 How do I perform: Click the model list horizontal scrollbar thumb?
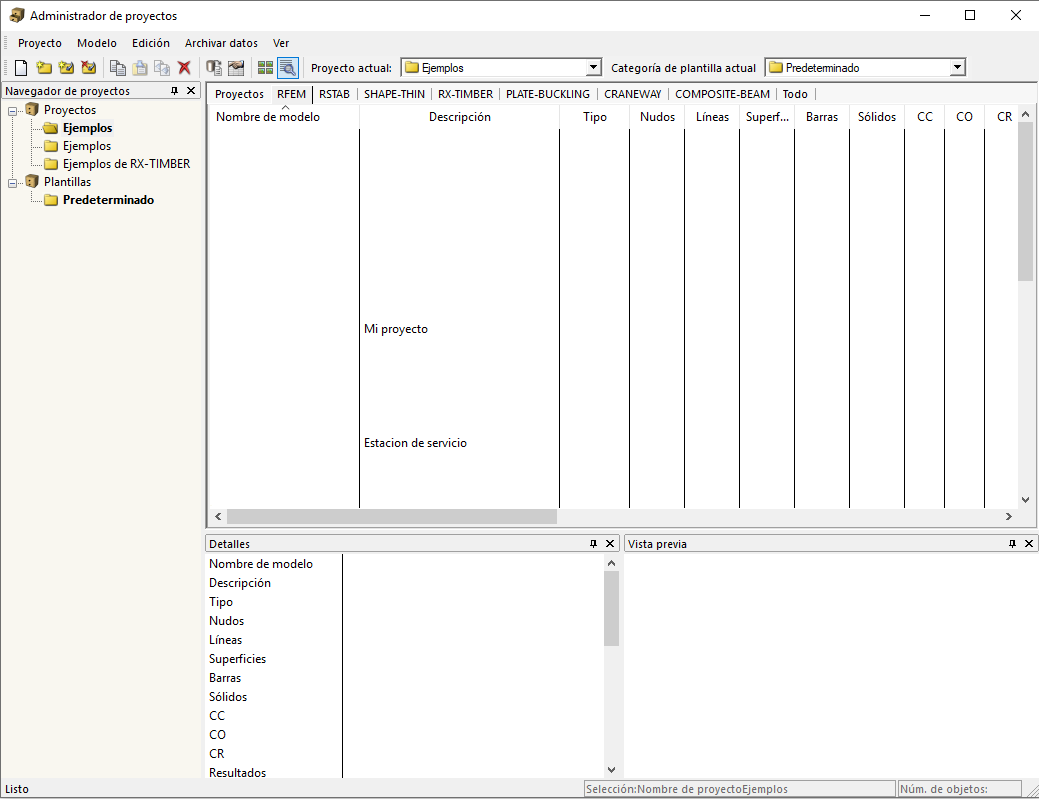(x=392, y=516)
